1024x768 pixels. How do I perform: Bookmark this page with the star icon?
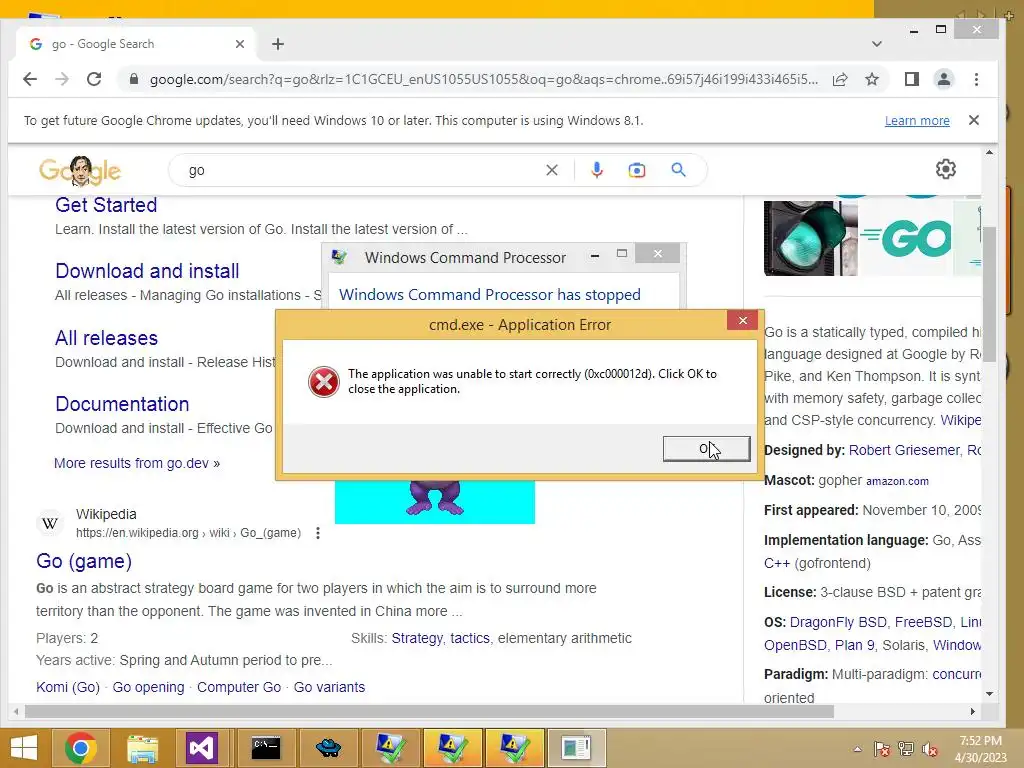tap(872, 79)
